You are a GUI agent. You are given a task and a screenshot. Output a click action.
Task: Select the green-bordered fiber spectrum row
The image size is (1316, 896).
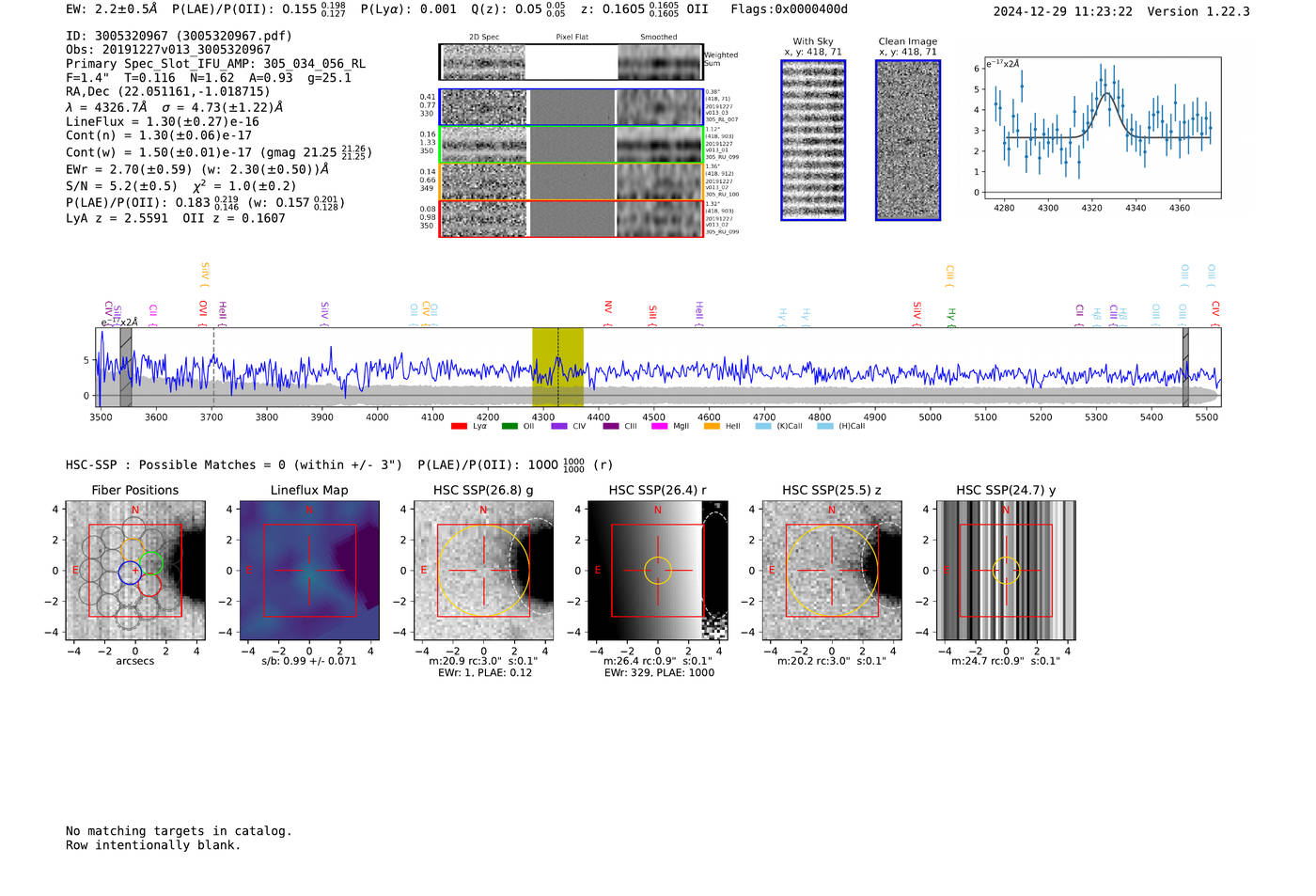point(572,145)
